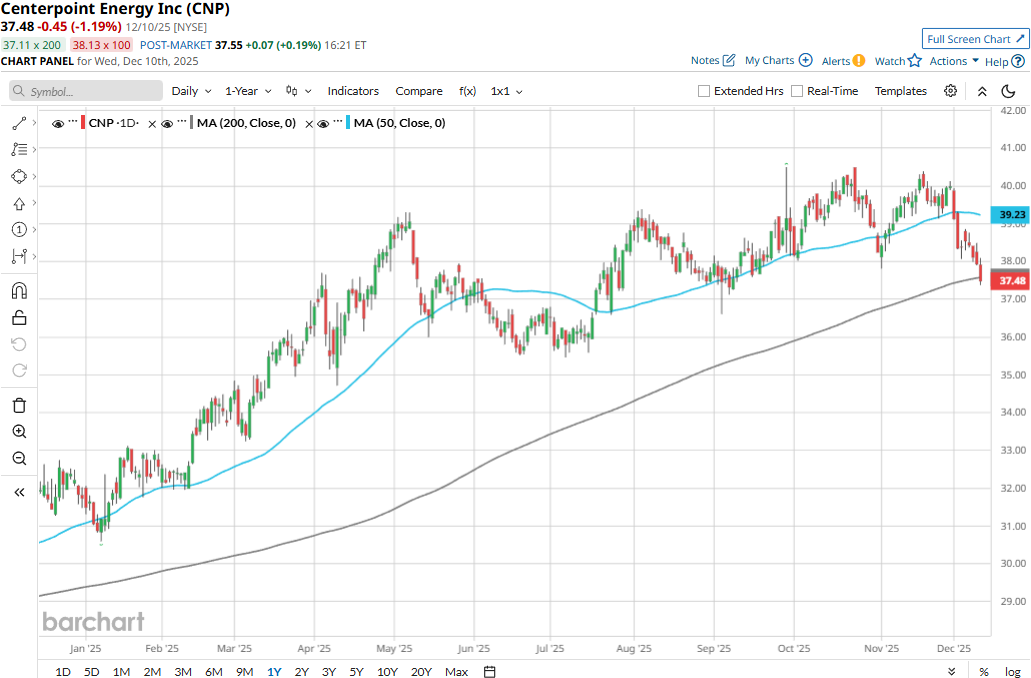The width and height of the screenshot is (1031, 678).
Task: Hide the MA (200, Close, 0) indicator
Action: tap(168, 123)
